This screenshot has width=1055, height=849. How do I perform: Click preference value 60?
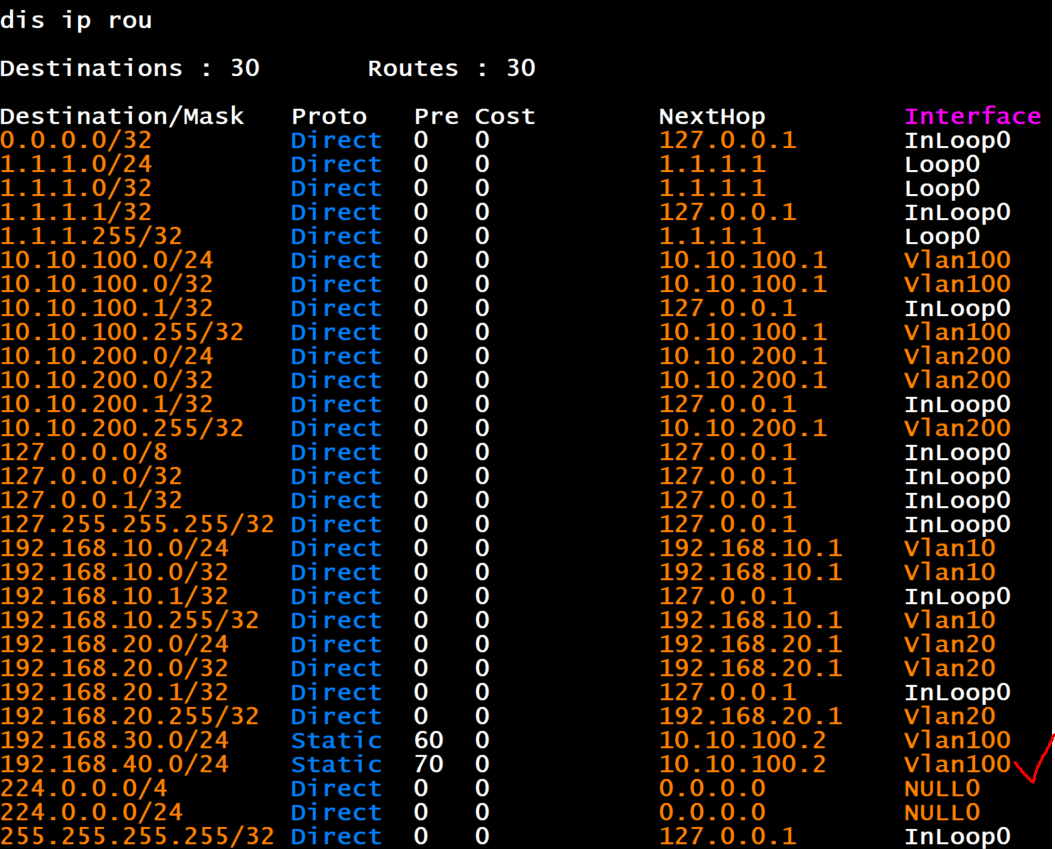point(429,740)
